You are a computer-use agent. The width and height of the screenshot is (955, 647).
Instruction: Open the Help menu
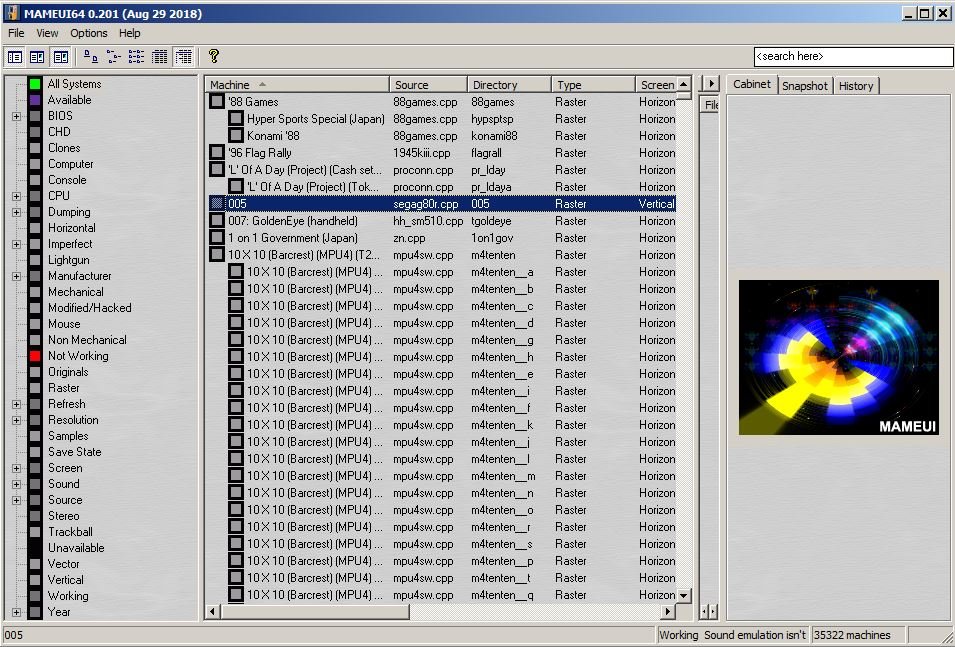(129, 33)
